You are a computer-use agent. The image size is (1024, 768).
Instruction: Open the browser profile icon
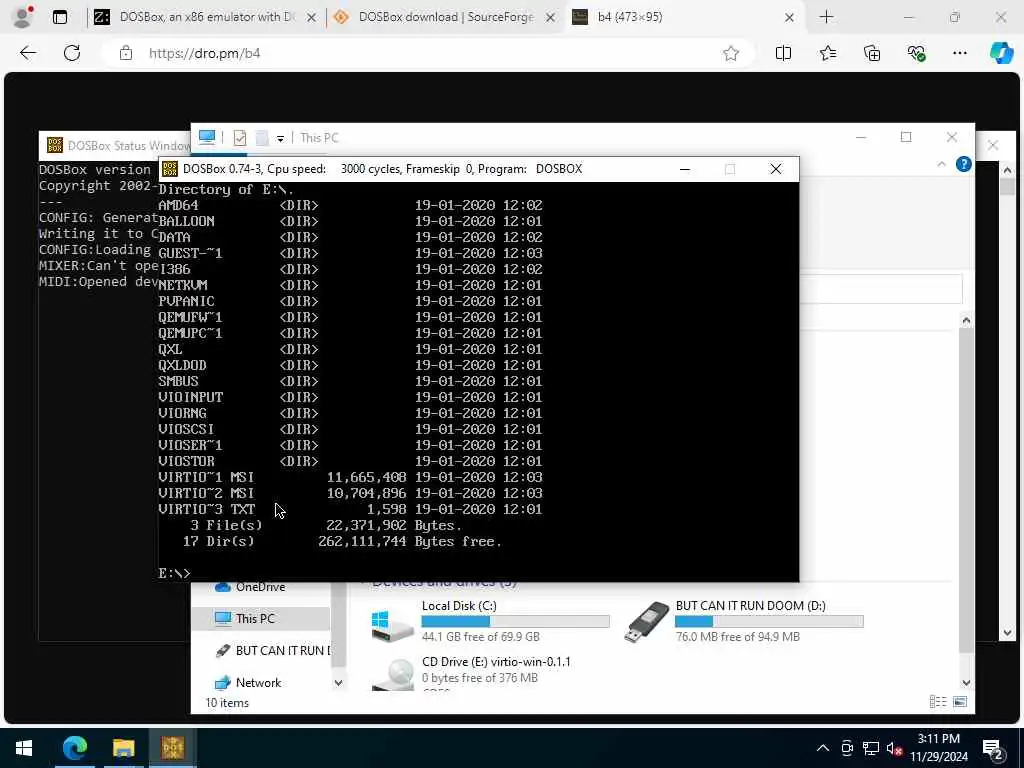point(22,17)
